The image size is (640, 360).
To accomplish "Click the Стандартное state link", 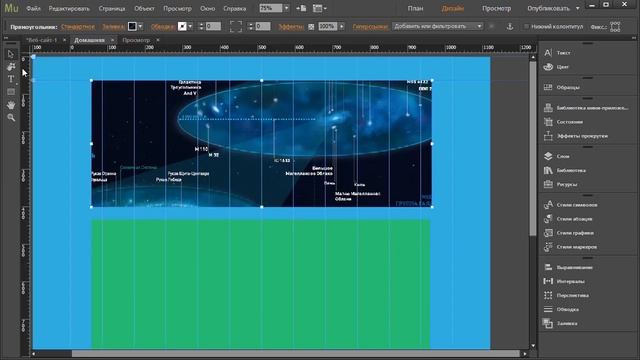I will 78,27.
